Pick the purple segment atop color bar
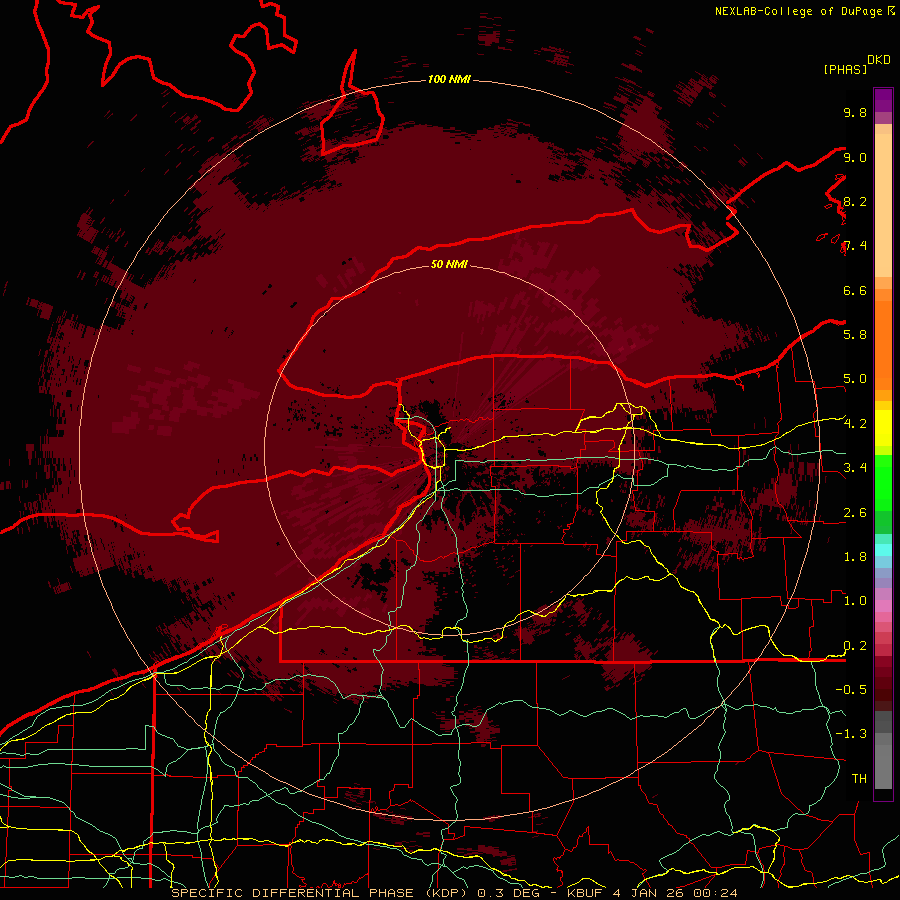 pos(883,100)
